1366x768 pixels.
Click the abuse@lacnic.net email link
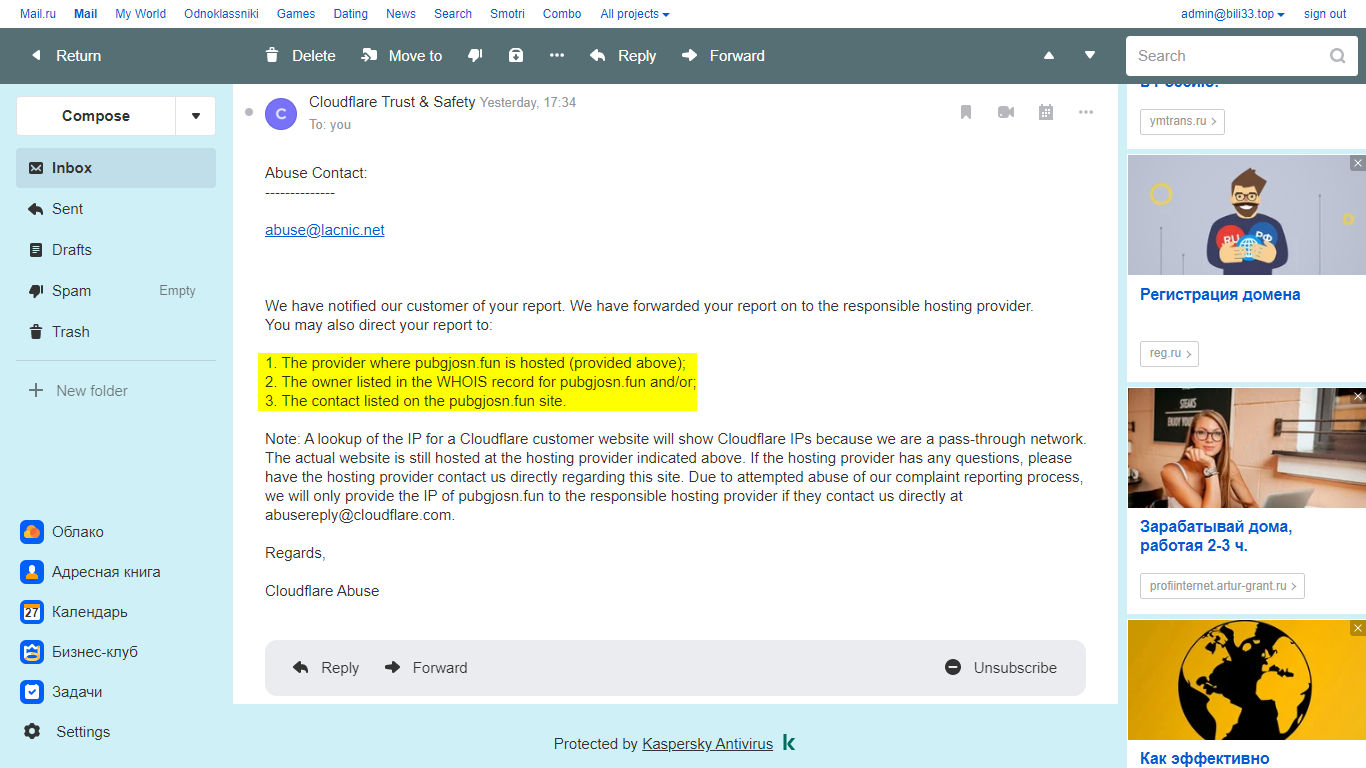coord(325,230)
